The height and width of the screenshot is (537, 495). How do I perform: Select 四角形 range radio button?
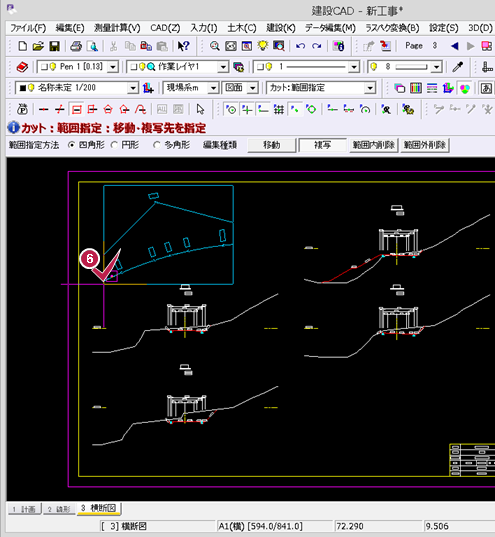[71, 145]
